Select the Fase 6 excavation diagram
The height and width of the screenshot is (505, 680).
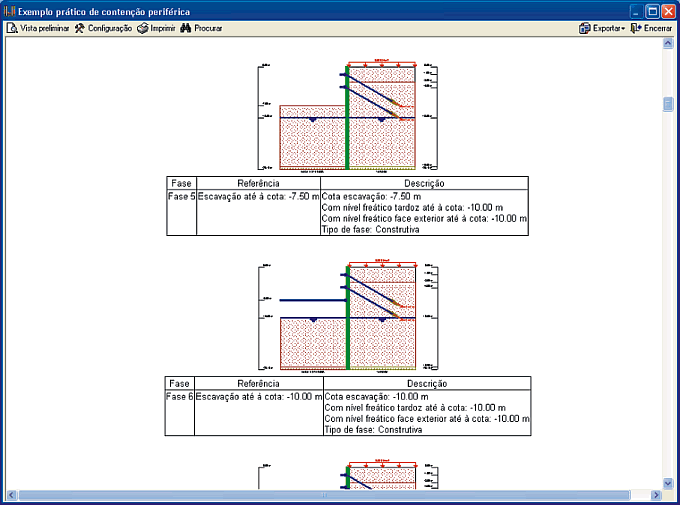tap(347, 316)
